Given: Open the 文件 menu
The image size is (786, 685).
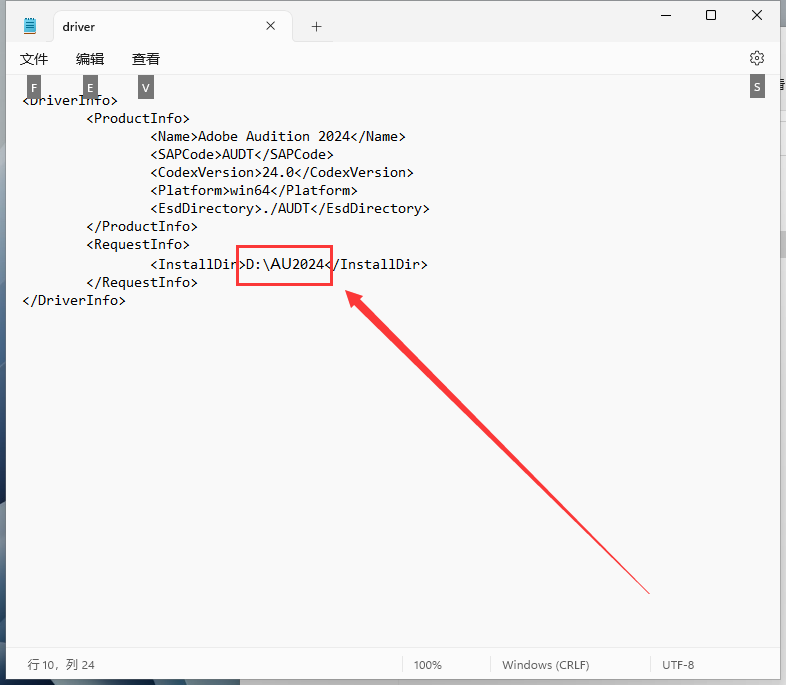Looking at the screenshot, I should (34, 59).
